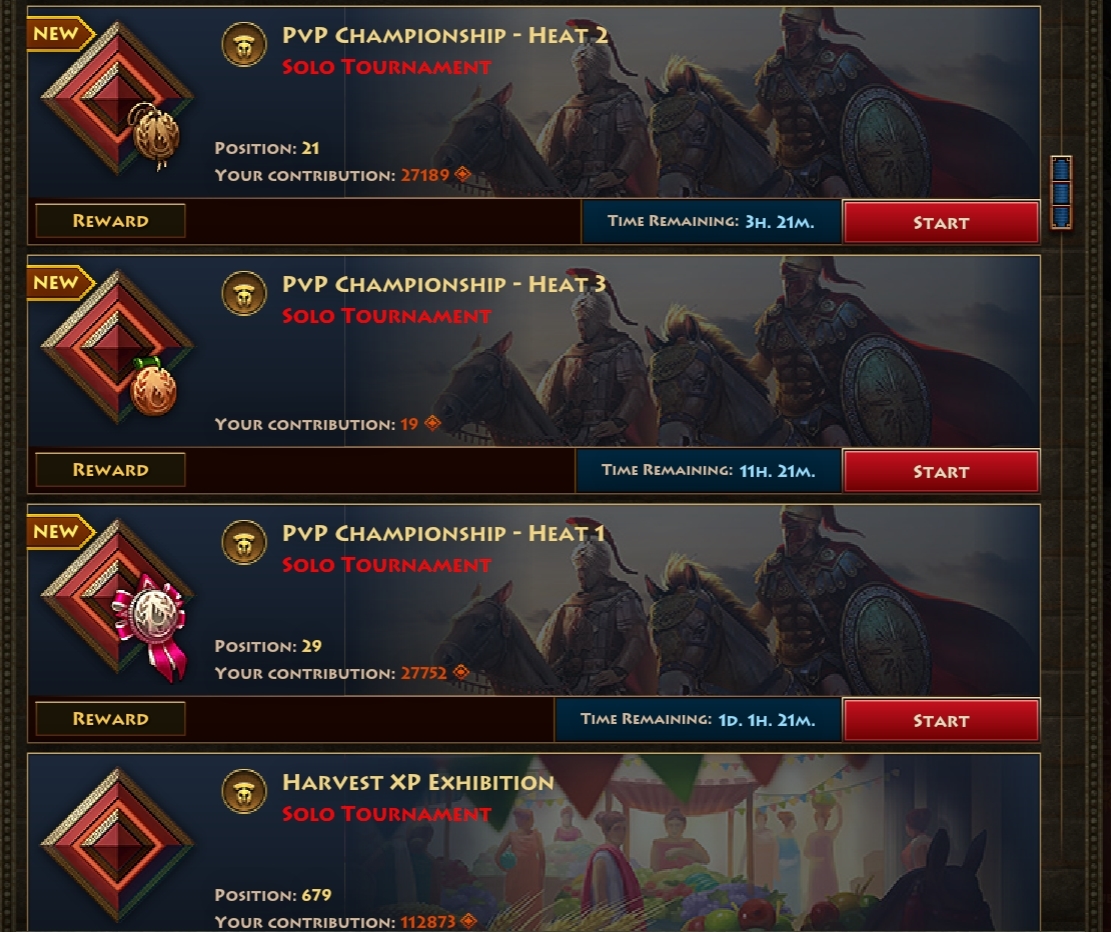Click the contribution points icon next to 27189
The width and height of the screenshot is (1111, 932).
pos(463,174)
